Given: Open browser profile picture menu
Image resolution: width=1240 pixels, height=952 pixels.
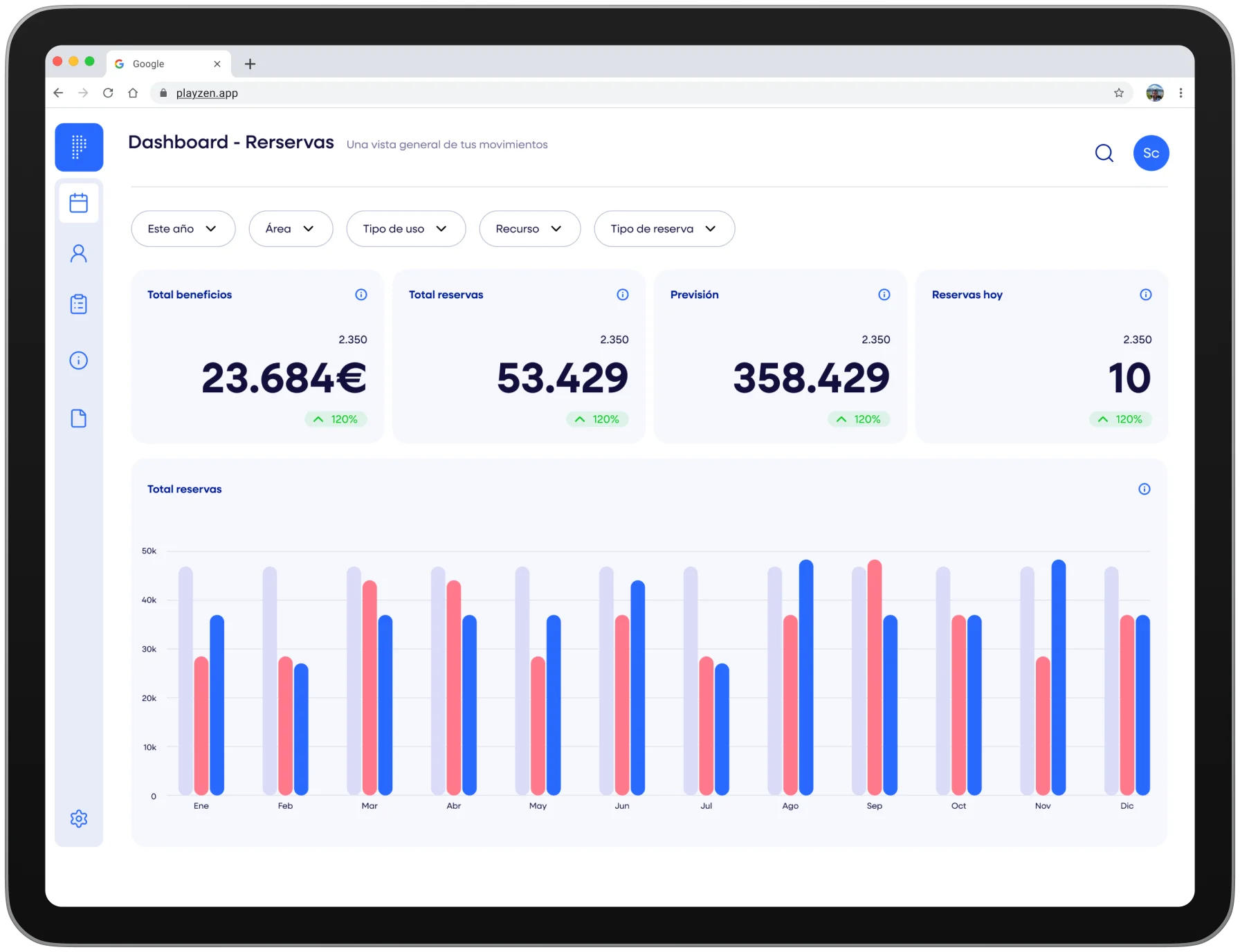Looking at the screenshot, I should point(1155,93).
